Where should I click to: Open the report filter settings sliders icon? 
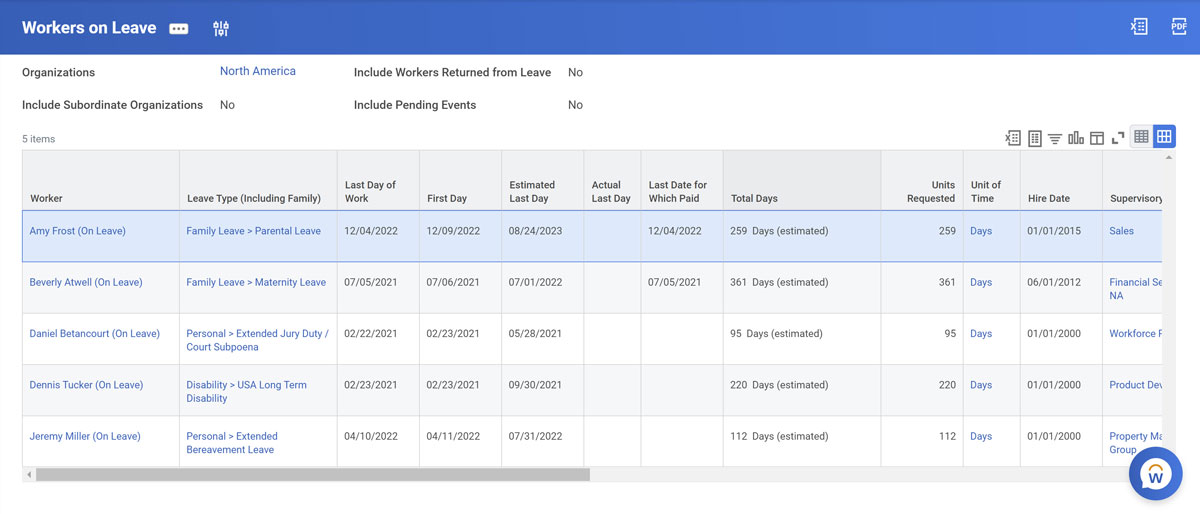[221, 29]
